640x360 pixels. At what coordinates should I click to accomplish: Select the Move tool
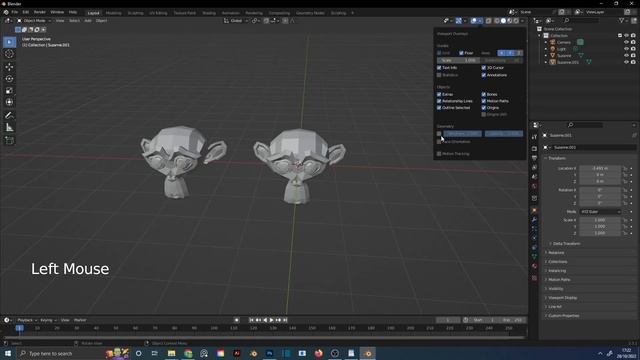(x=9, y=67)
